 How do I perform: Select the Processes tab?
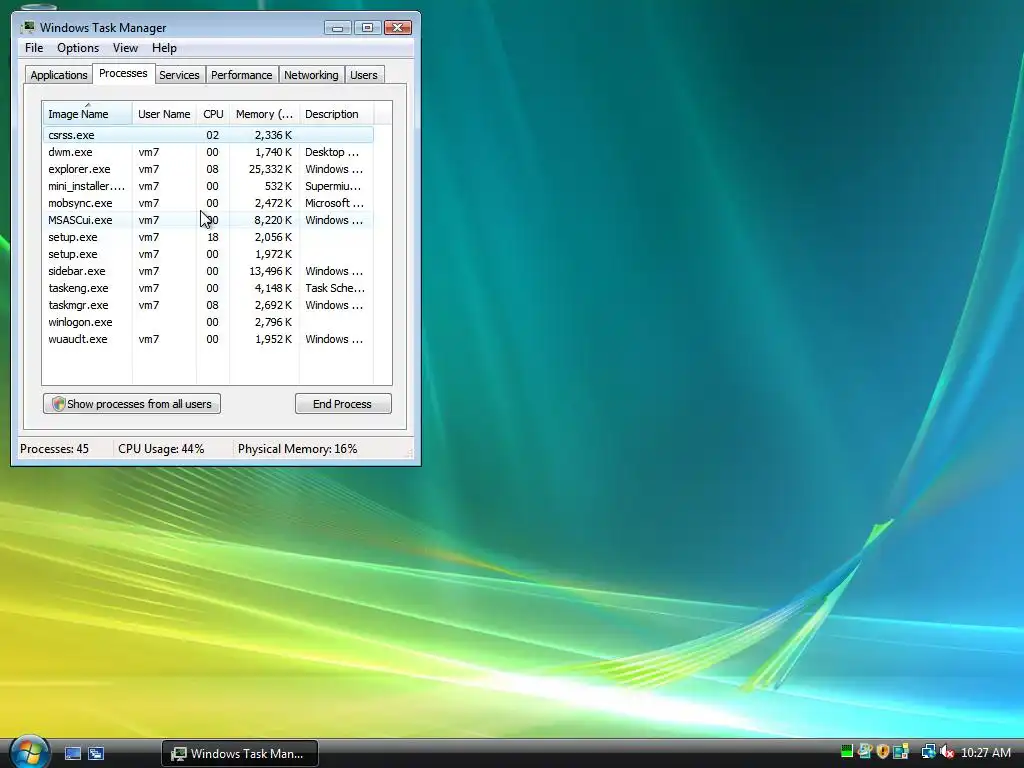[123, 73]
